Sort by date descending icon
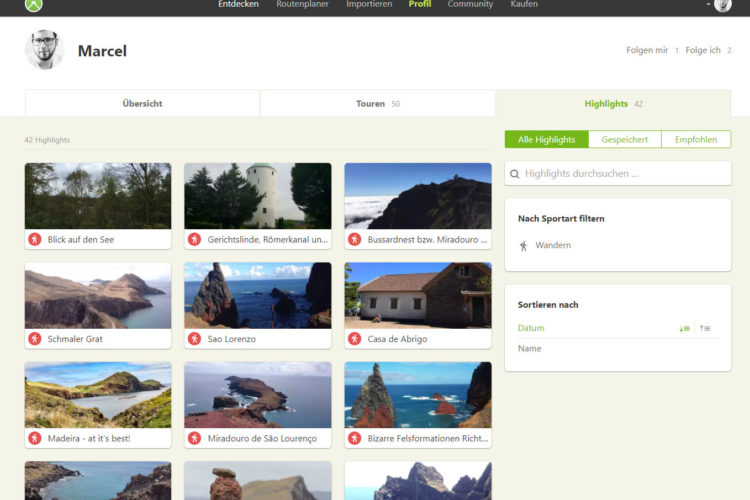 coord(684,328)
